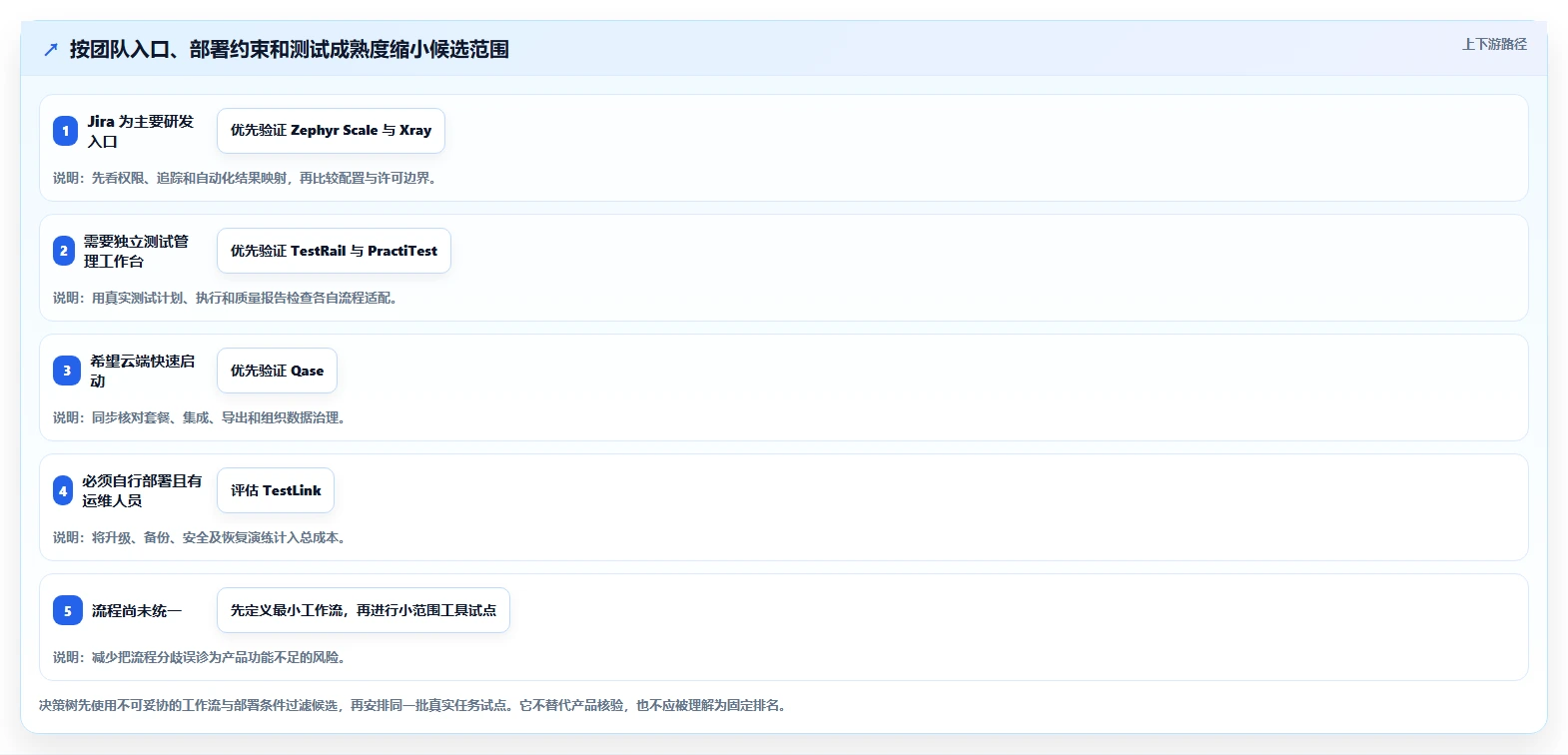Image resolution: width=1568 pixels, height=755 pixels.
Task: Click the note 先看权限、追踪和自动化结果映射
Action: (x=245, y=178)
